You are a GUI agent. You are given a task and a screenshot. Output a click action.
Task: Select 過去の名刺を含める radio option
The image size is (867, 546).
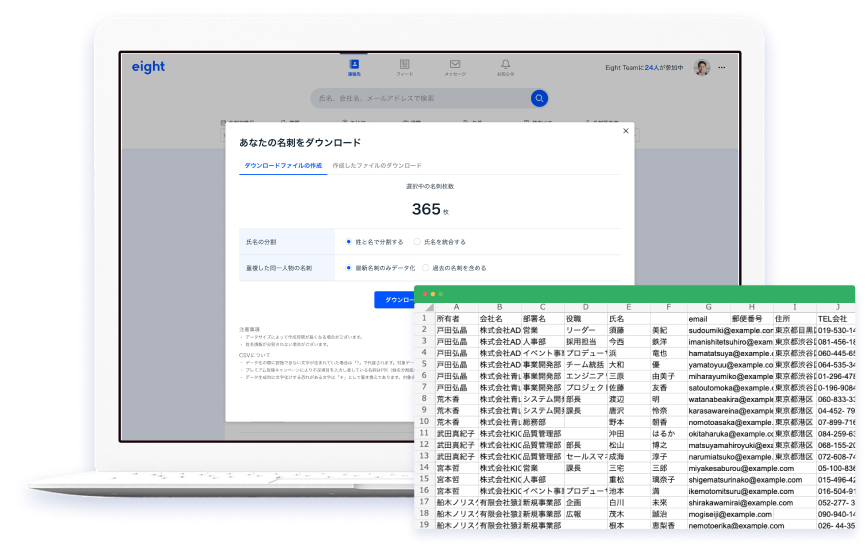425,268
